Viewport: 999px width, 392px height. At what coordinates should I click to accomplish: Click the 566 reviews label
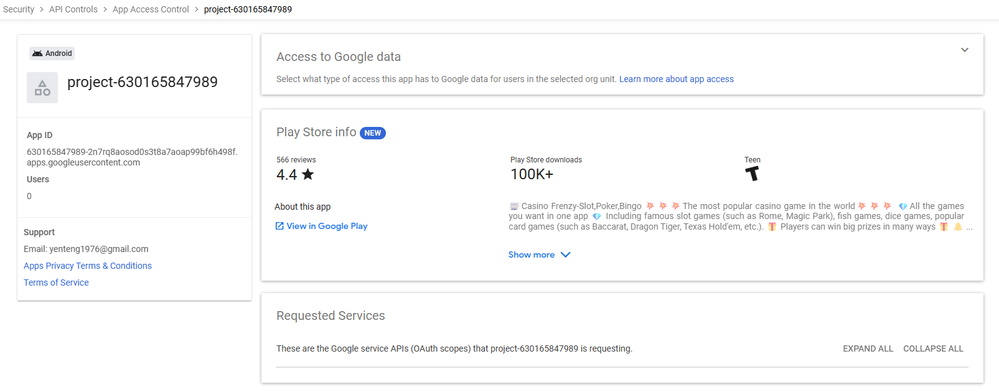coord(296,160)
